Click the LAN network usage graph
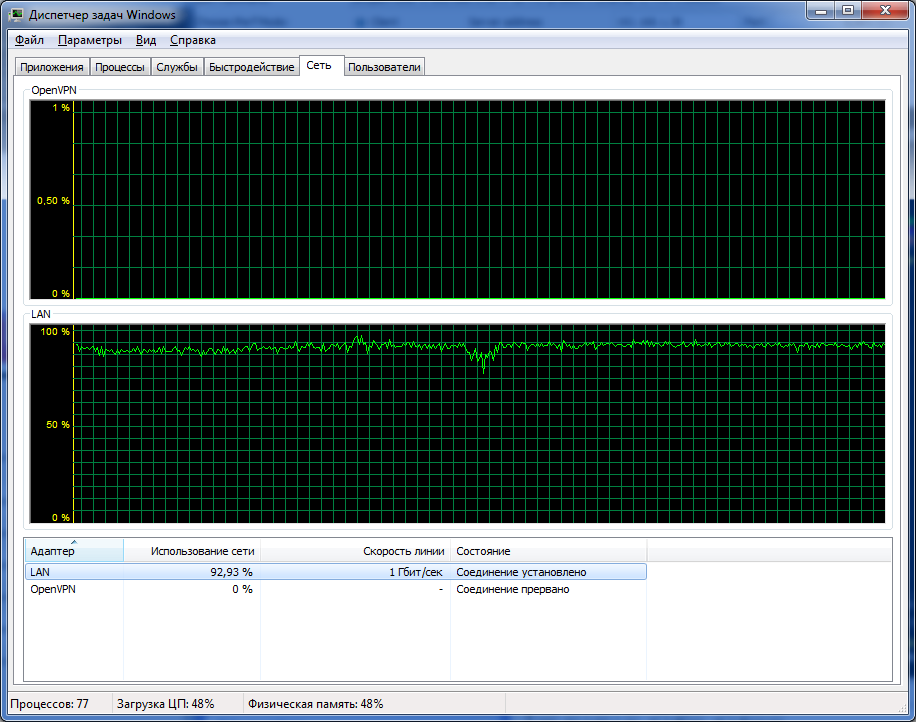This screenshot has width=916, height=722. (x=479, y=422)
